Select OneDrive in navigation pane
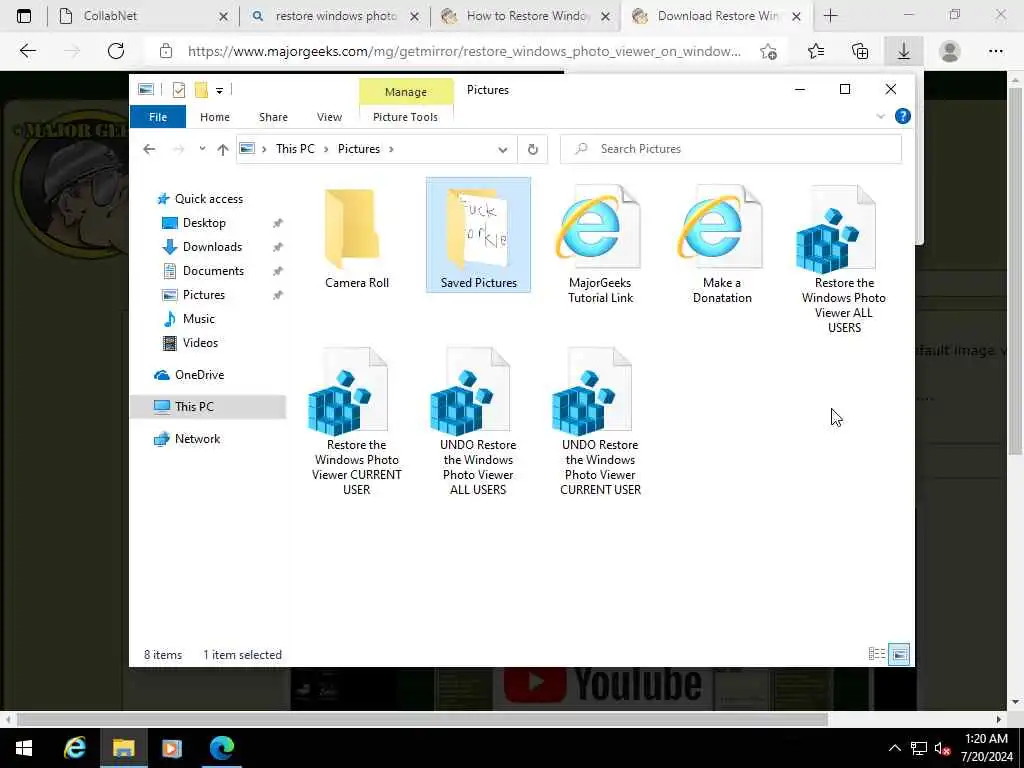This screenshot has width=1024, height=768. (x=199, y=375)
